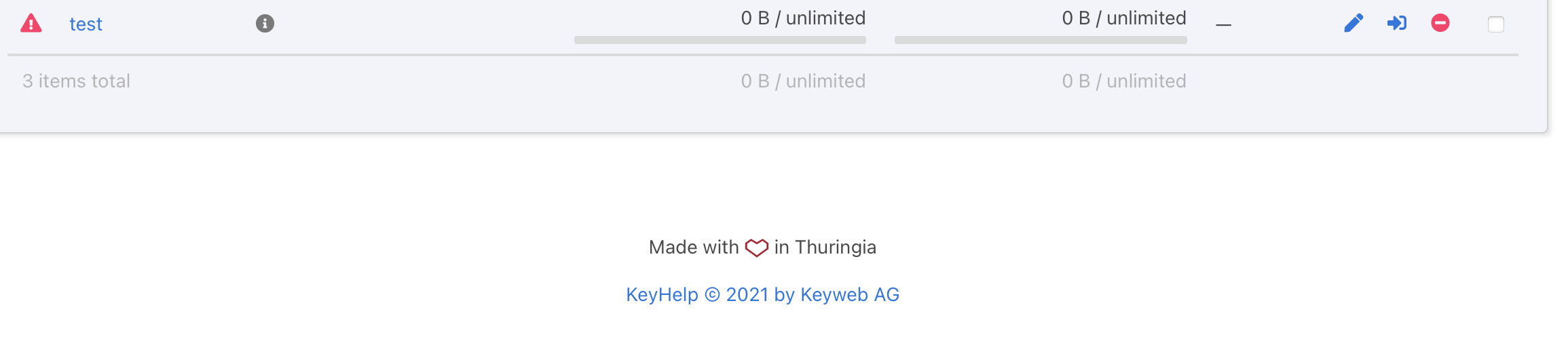The height and width of the screenshot is (339, 1568).
Task: Click the dash symbol in test row
Action: [1223, 25]
